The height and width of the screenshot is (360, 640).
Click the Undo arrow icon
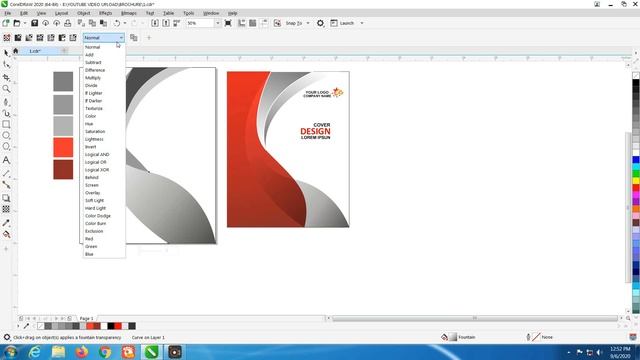pos(117,23)
